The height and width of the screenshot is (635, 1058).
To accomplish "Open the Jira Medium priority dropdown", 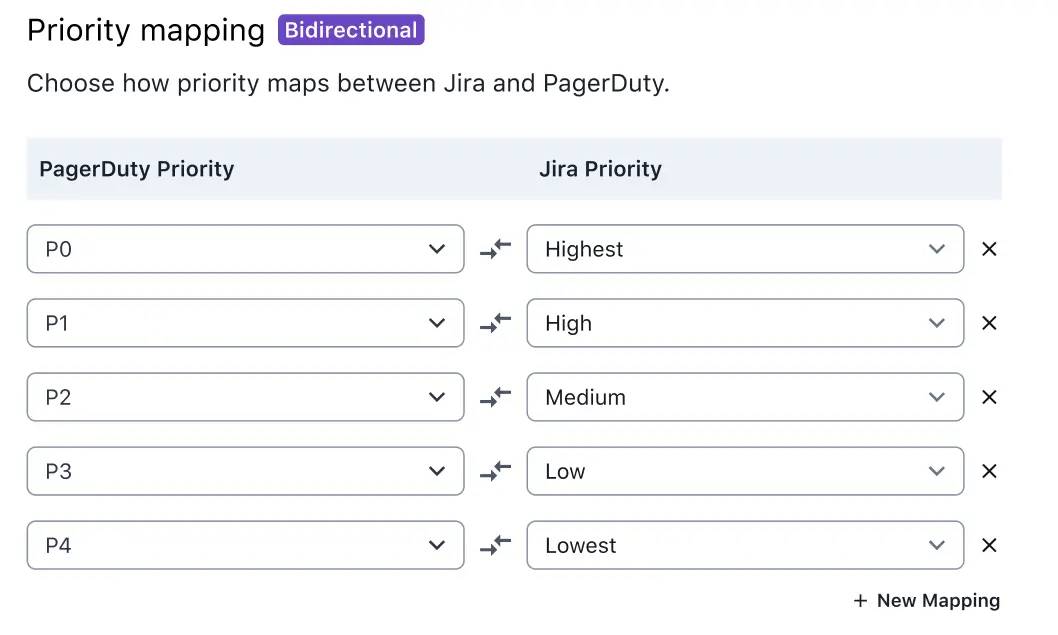I will click(745, 397).
